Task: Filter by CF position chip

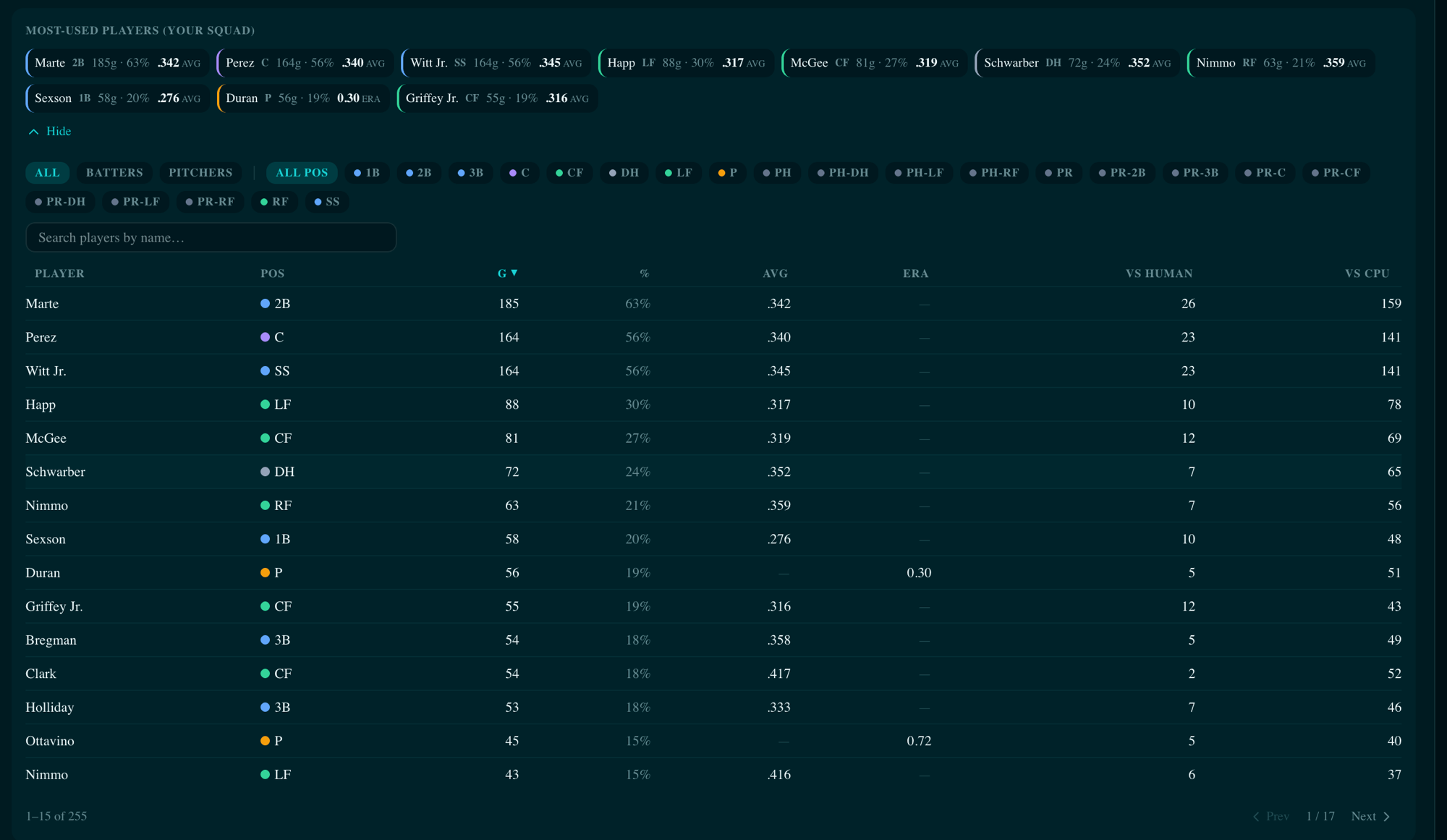Action: [x=569, y=172]
